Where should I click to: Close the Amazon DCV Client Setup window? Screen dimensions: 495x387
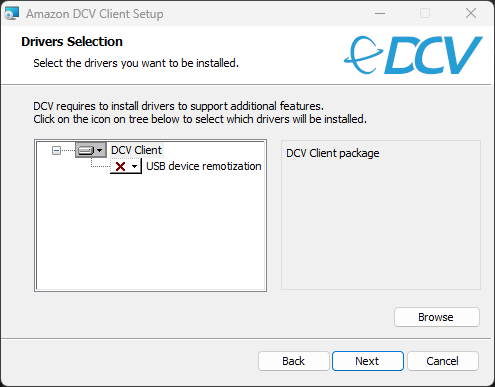point(471,14)
